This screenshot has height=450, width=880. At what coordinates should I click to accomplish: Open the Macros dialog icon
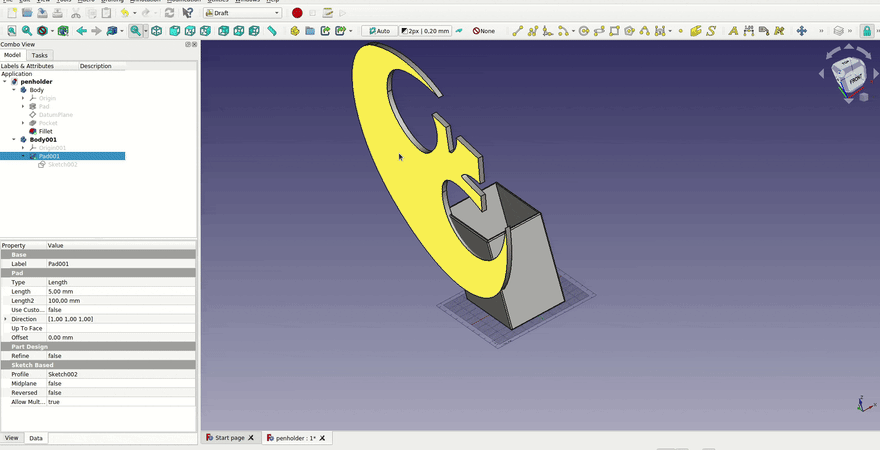point(328,13)
